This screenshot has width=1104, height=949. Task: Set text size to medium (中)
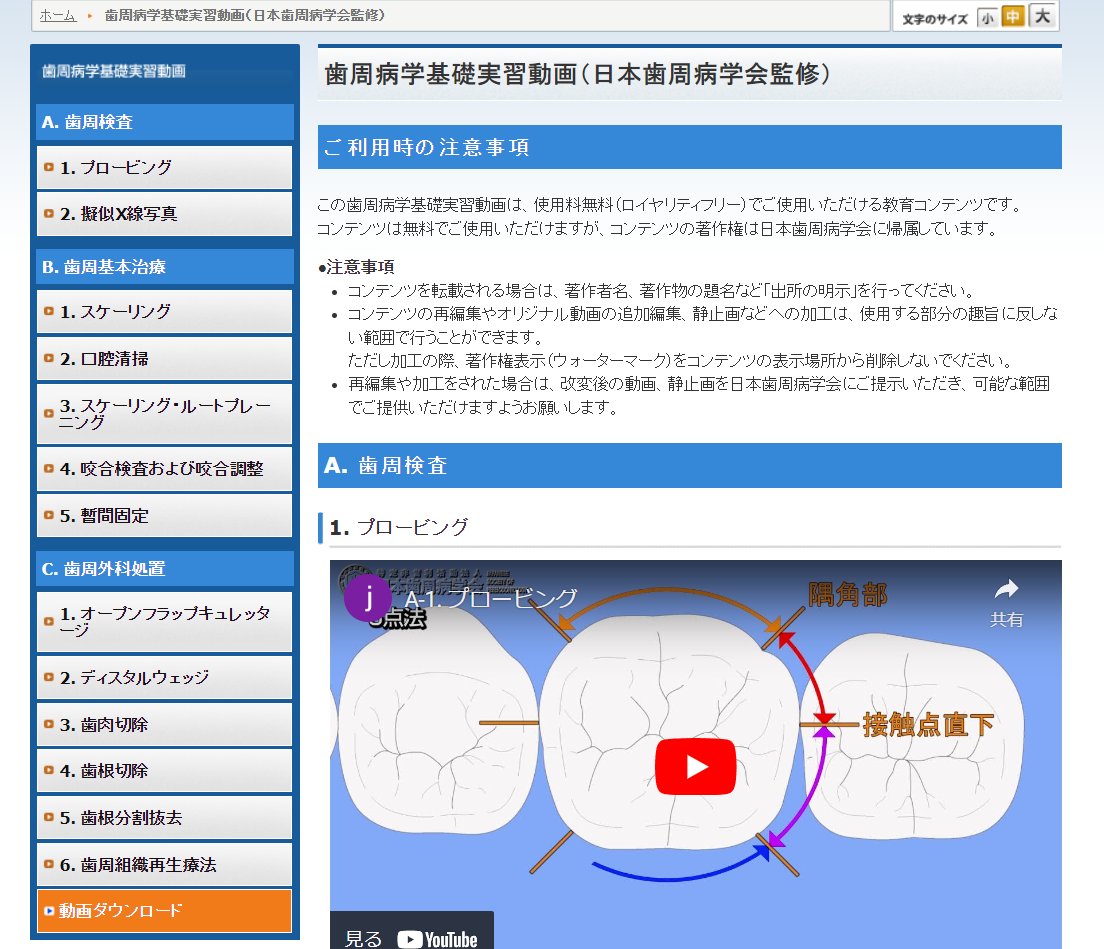[1012, 16]
